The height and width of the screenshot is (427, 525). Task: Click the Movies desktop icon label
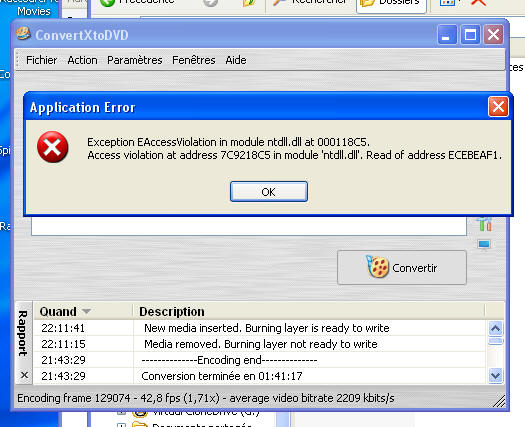click(x=34, y=11)
